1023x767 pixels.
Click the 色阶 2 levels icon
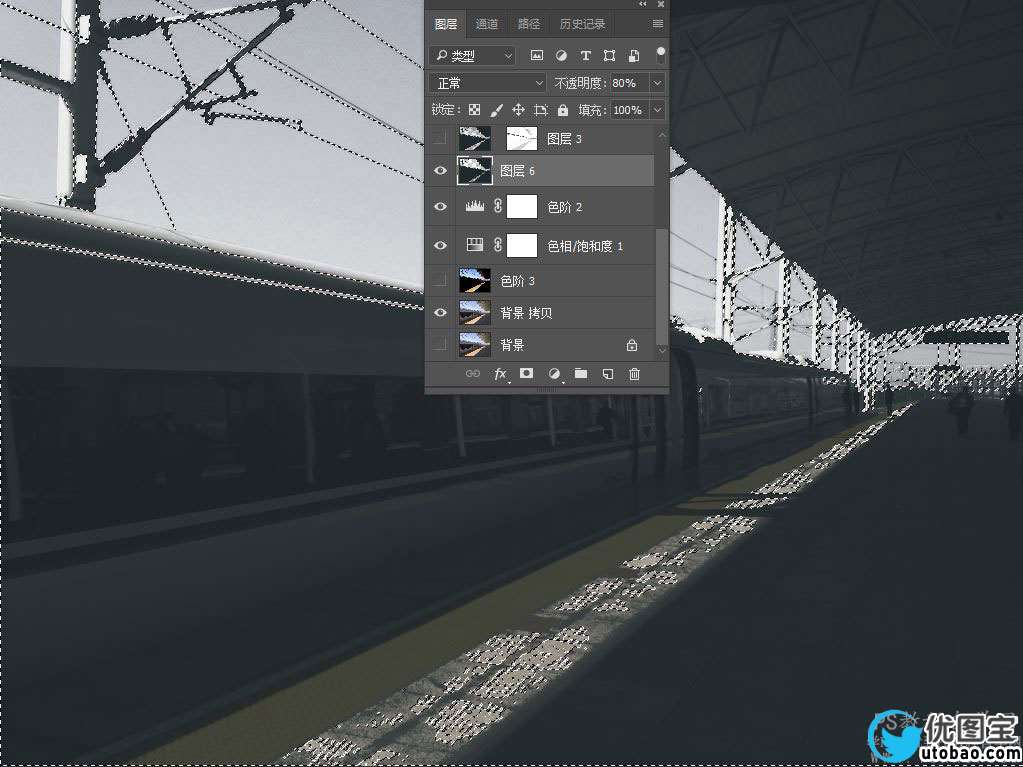pyautogui.click(x=475, y=207)
